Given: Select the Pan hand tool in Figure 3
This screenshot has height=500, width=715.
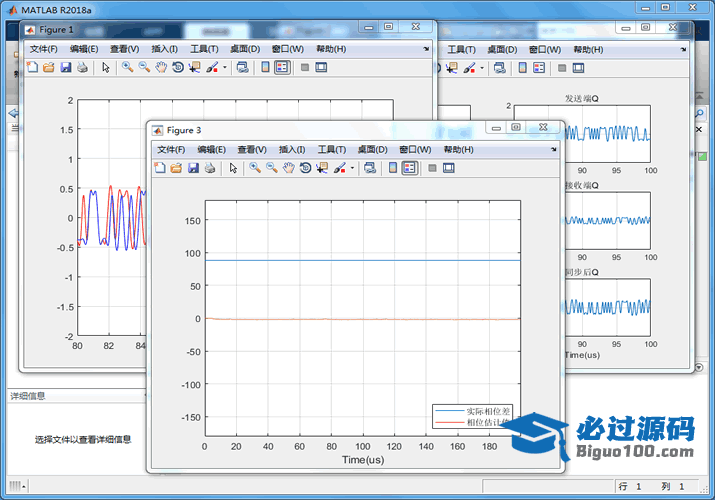Looking at the screenshot, I should click(288, 168).
